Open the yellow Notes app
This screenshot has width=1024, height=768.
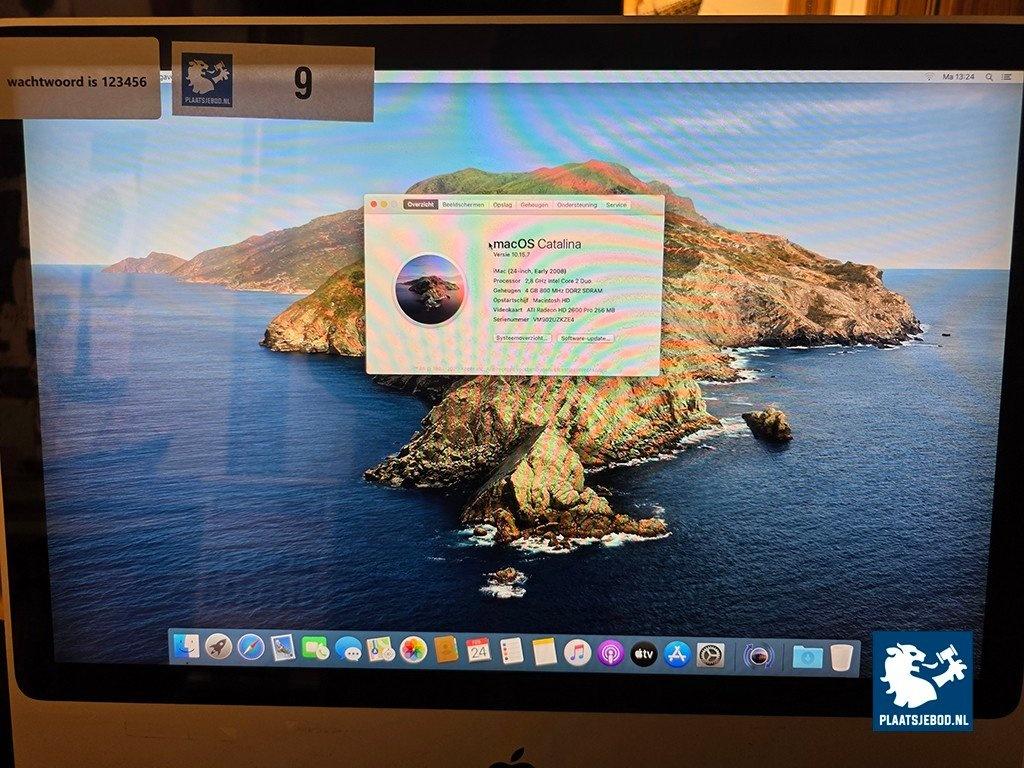[x=544, y=652]
